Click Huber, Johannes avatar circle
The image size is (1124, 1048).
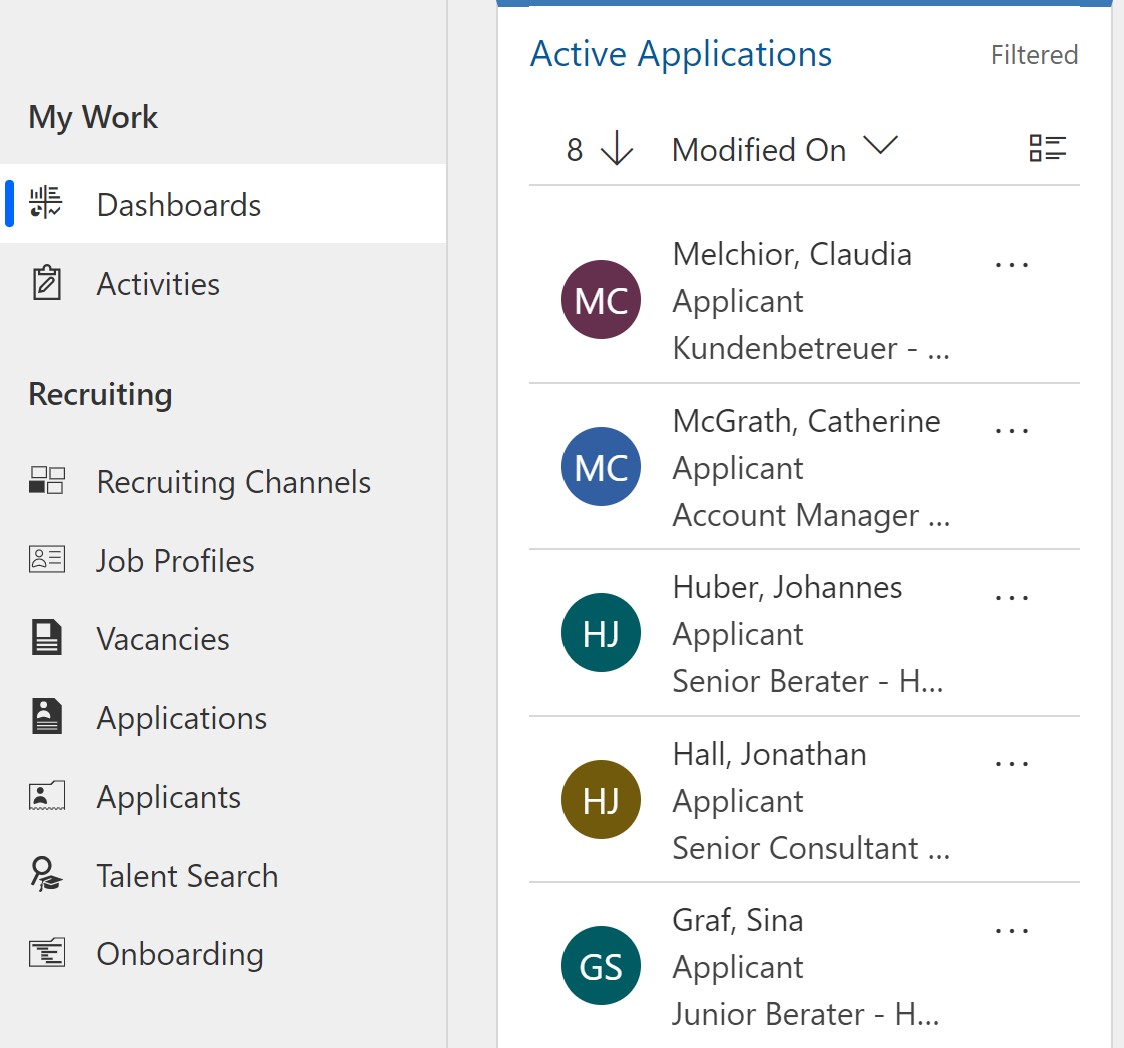601,633
